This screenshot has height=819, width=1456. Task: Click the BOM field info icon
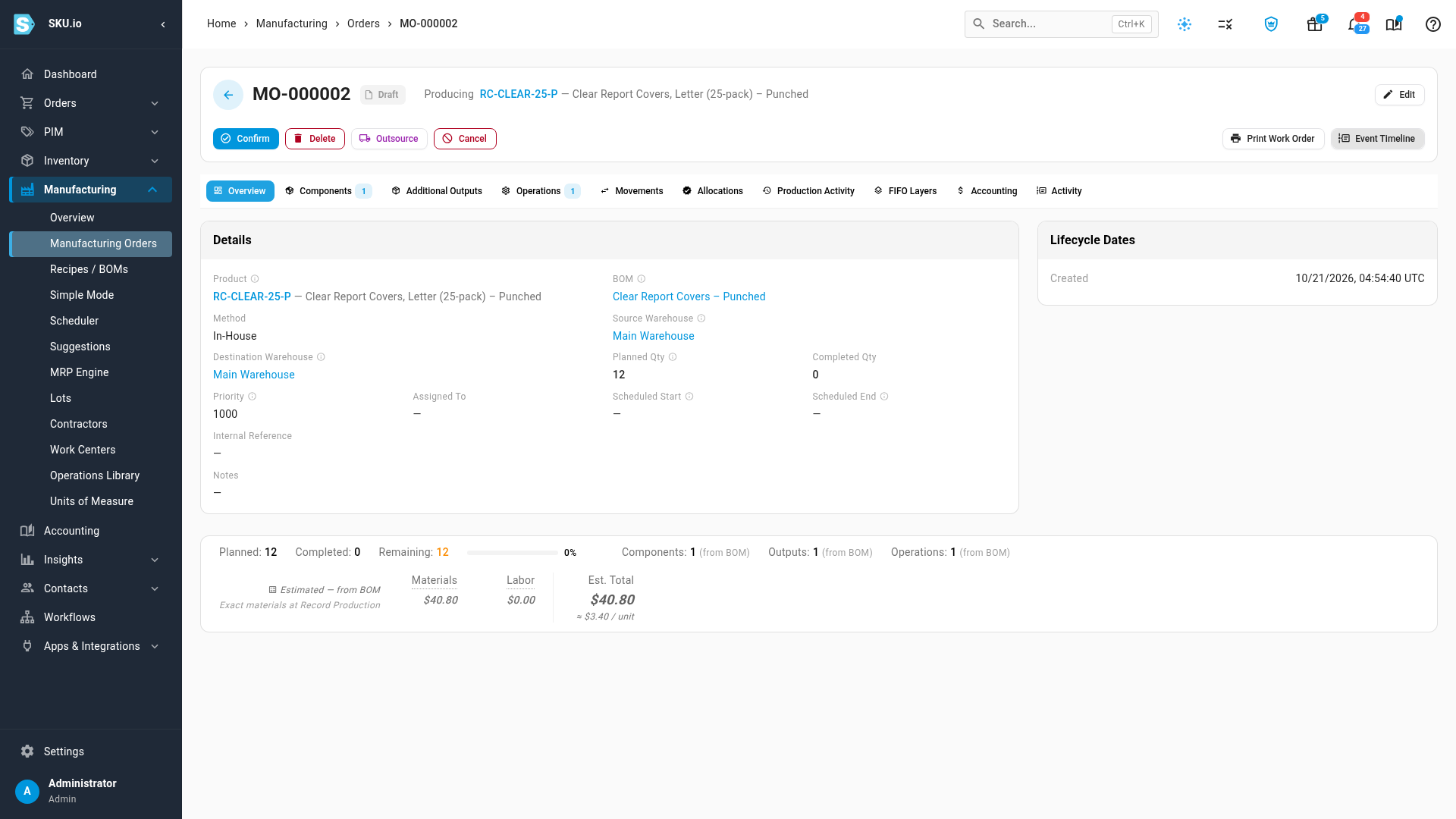tap(642, 279)
